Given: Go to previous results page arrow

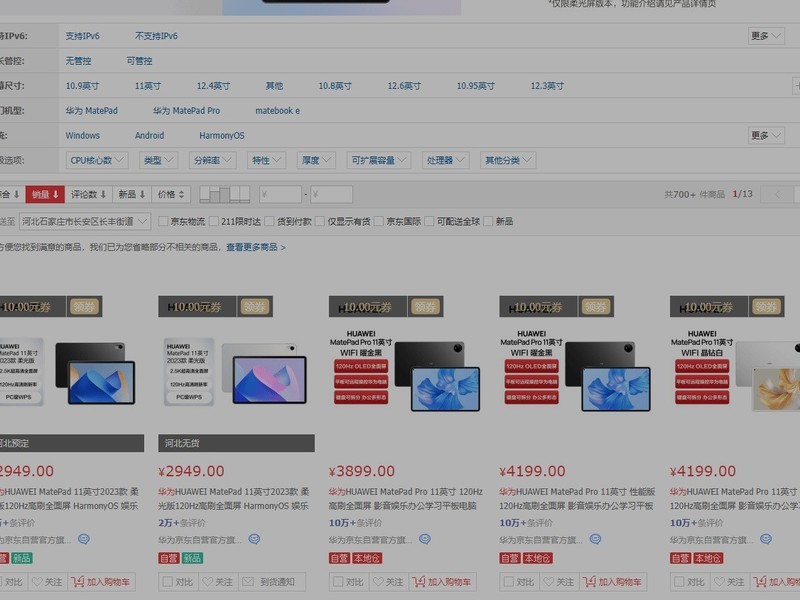Looking at the screenshot, I should click(x=778, y=194).
